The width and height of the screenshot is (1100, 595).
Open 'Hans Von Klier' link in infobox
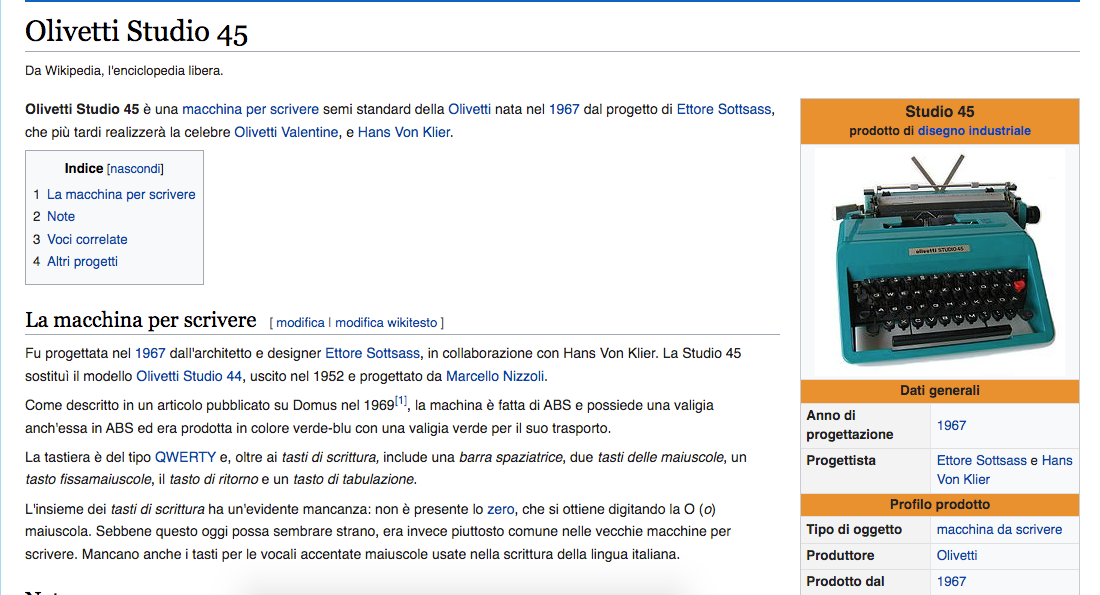click(1005, 470)
